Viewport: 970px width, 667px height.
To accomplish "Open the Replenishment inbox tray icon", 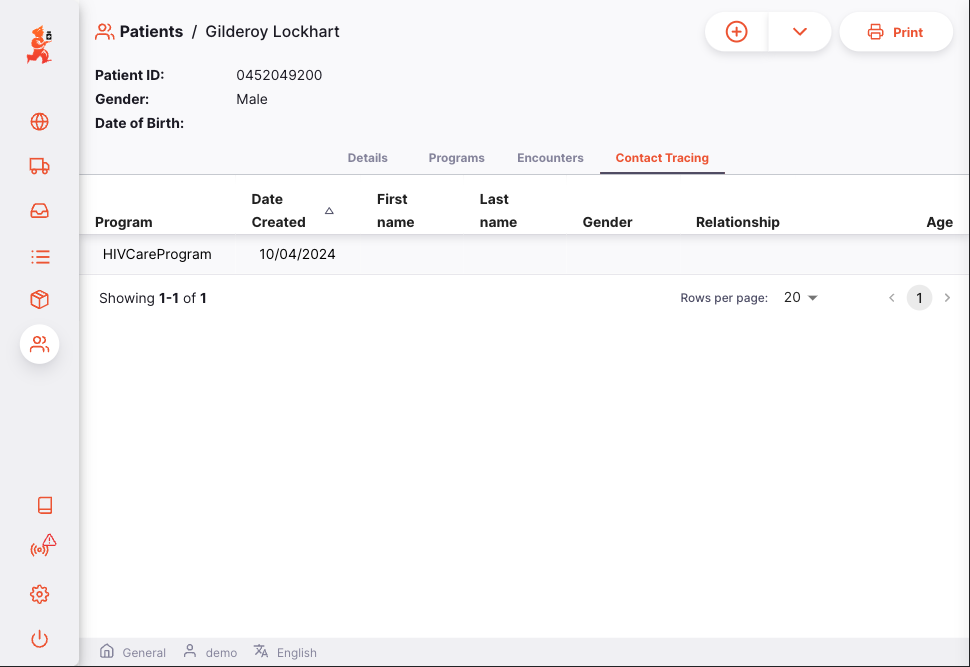I will [40, 211].
